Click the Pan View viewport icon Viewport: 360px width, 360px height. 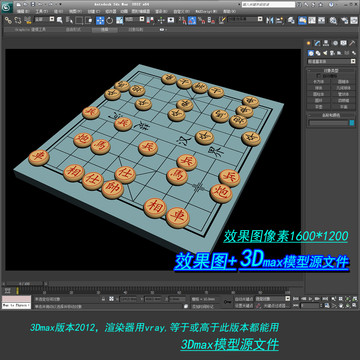coord(341,306)
